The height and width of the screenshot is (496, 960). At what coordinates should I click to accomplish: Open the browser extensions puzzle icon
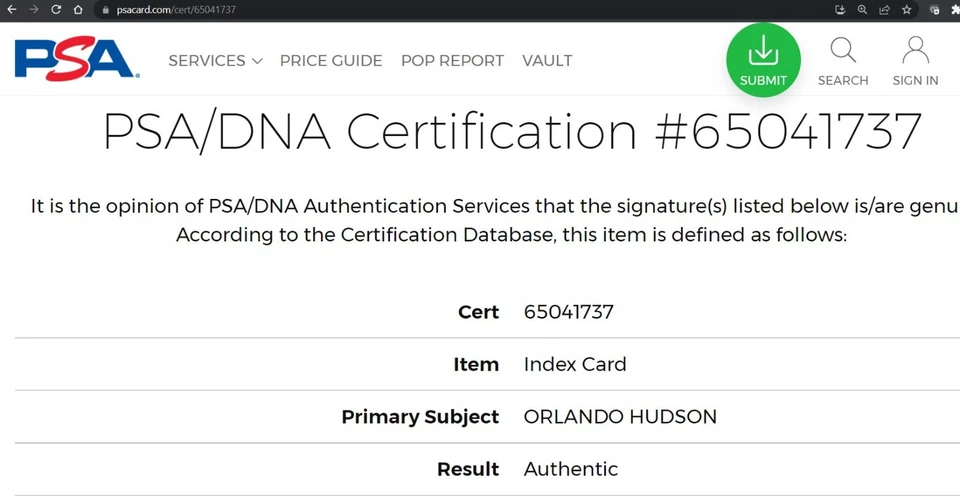[x=956, y=9]
